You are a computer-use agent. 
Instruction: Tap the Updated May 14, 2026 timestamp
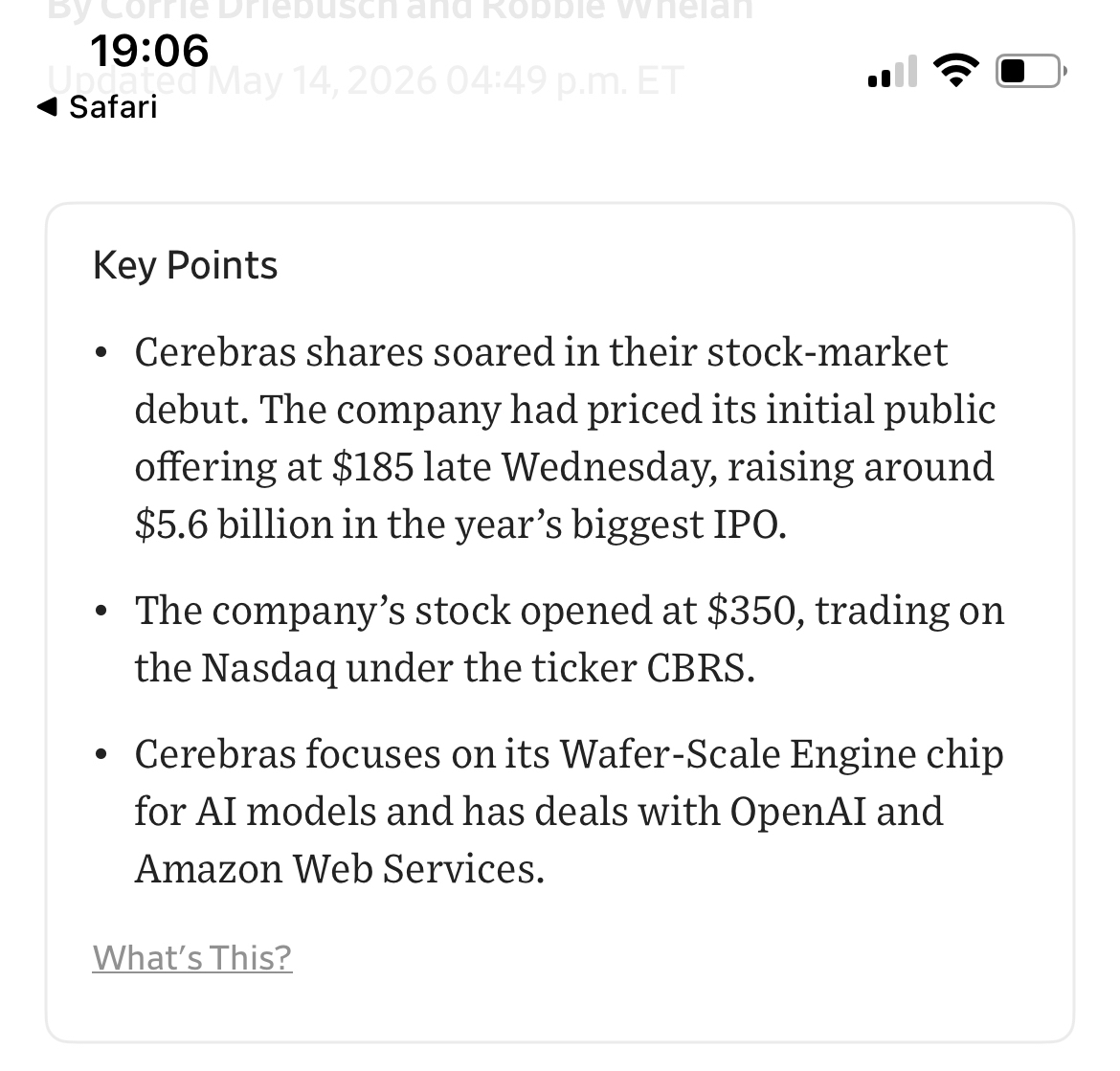tap(366, 80)
